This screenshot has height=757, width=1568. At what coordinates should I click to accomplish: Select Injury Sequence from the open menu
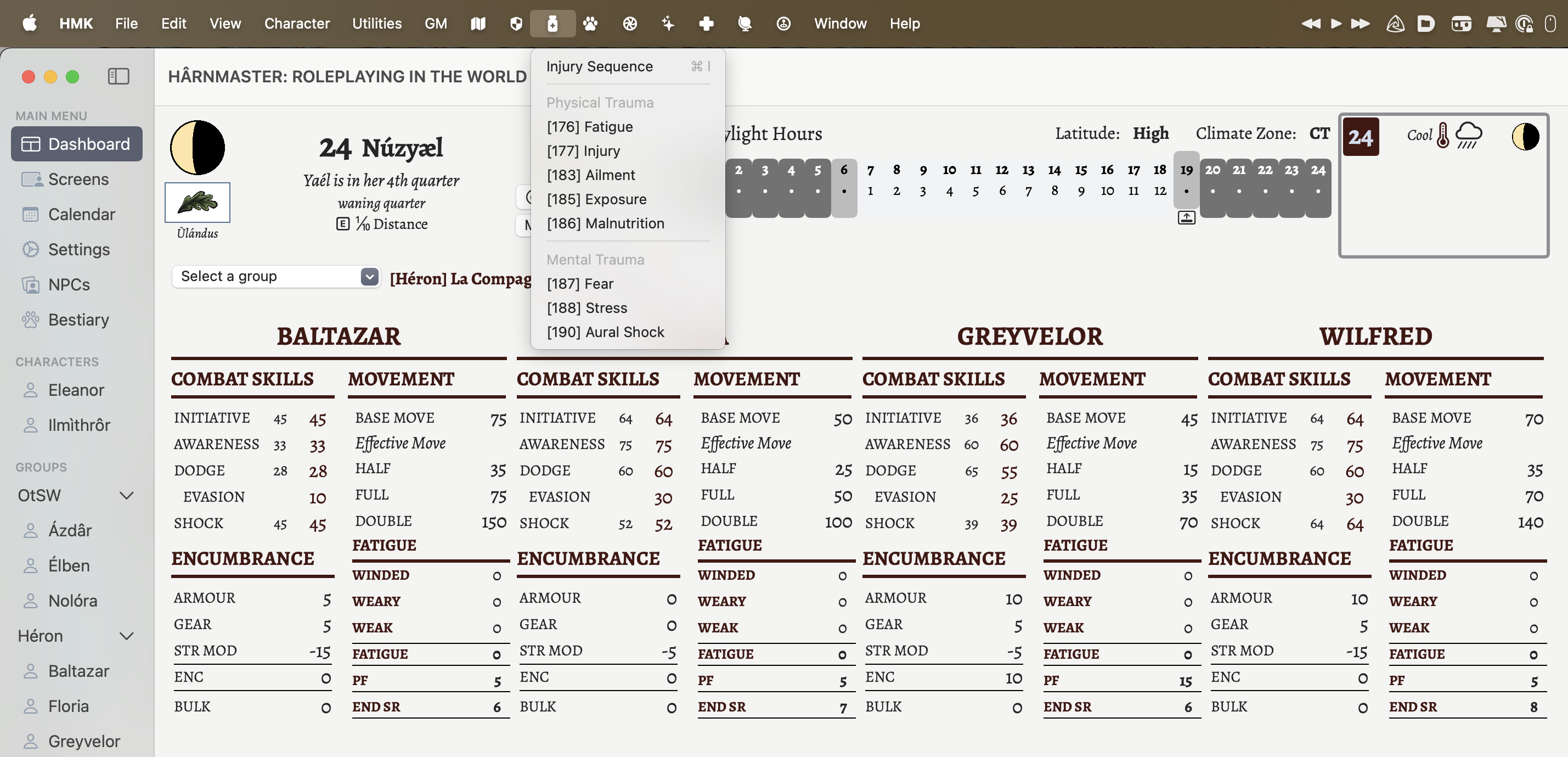point(600,66)
